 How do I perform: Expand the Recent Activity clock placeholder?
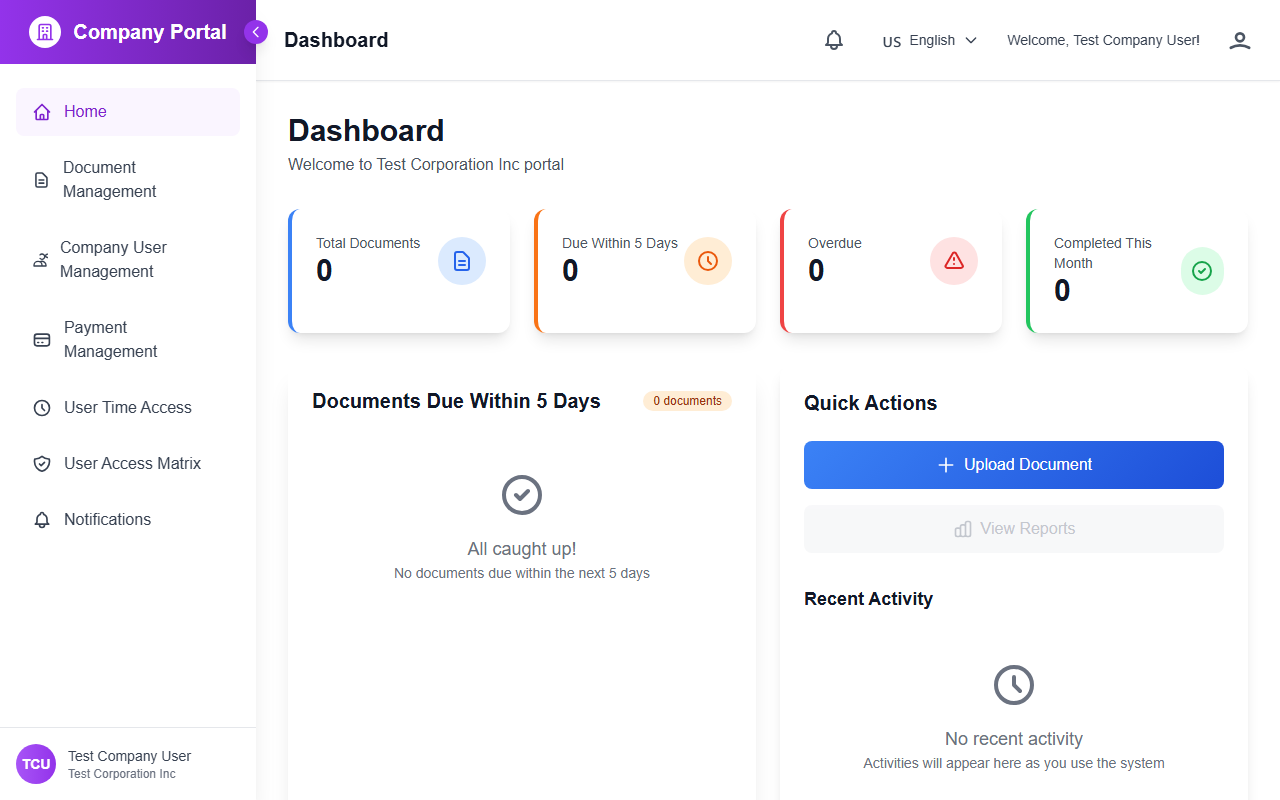[x=1013, y=684]
